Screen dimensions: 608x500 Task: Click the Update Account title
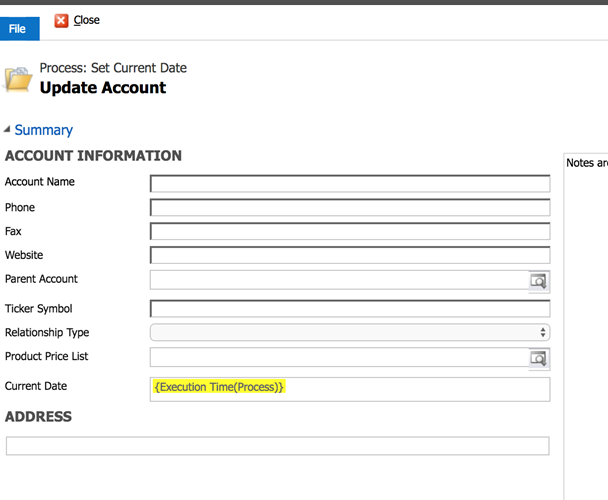click(x=103, y=88)
